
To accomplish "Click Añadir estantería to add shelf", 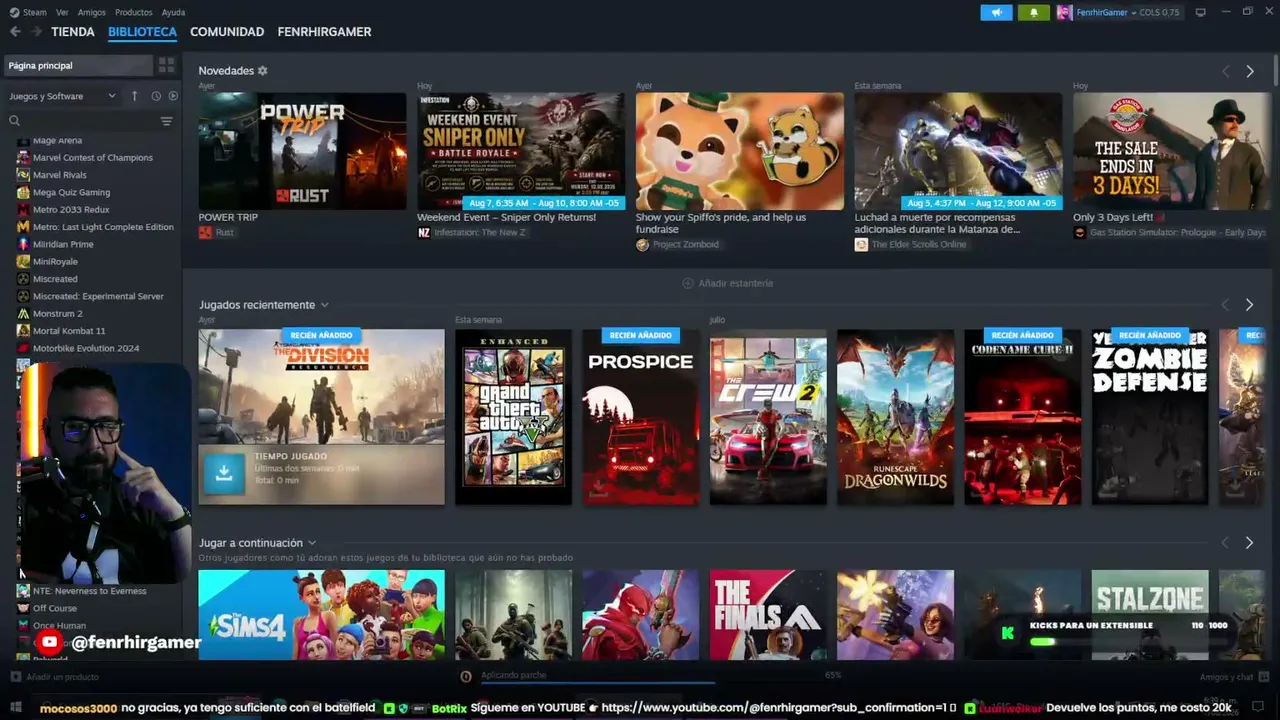I will click(x=727, y=283).
